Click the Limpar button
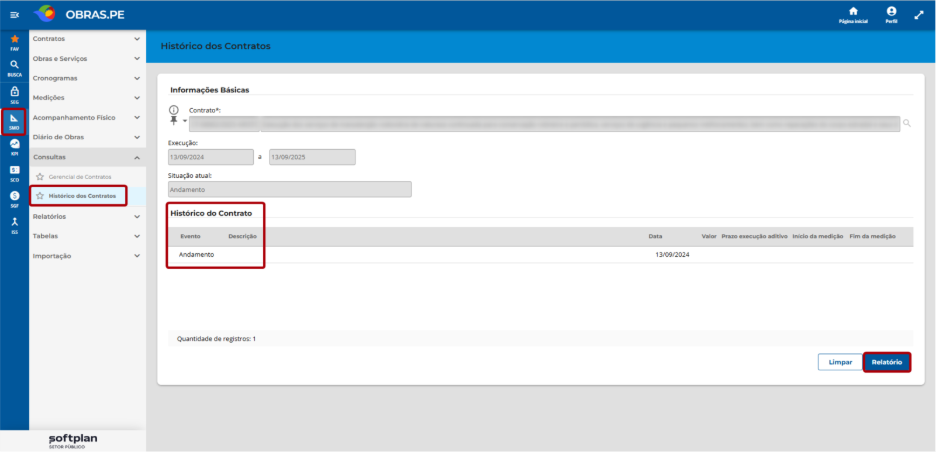936x453 pixels. 840,362
